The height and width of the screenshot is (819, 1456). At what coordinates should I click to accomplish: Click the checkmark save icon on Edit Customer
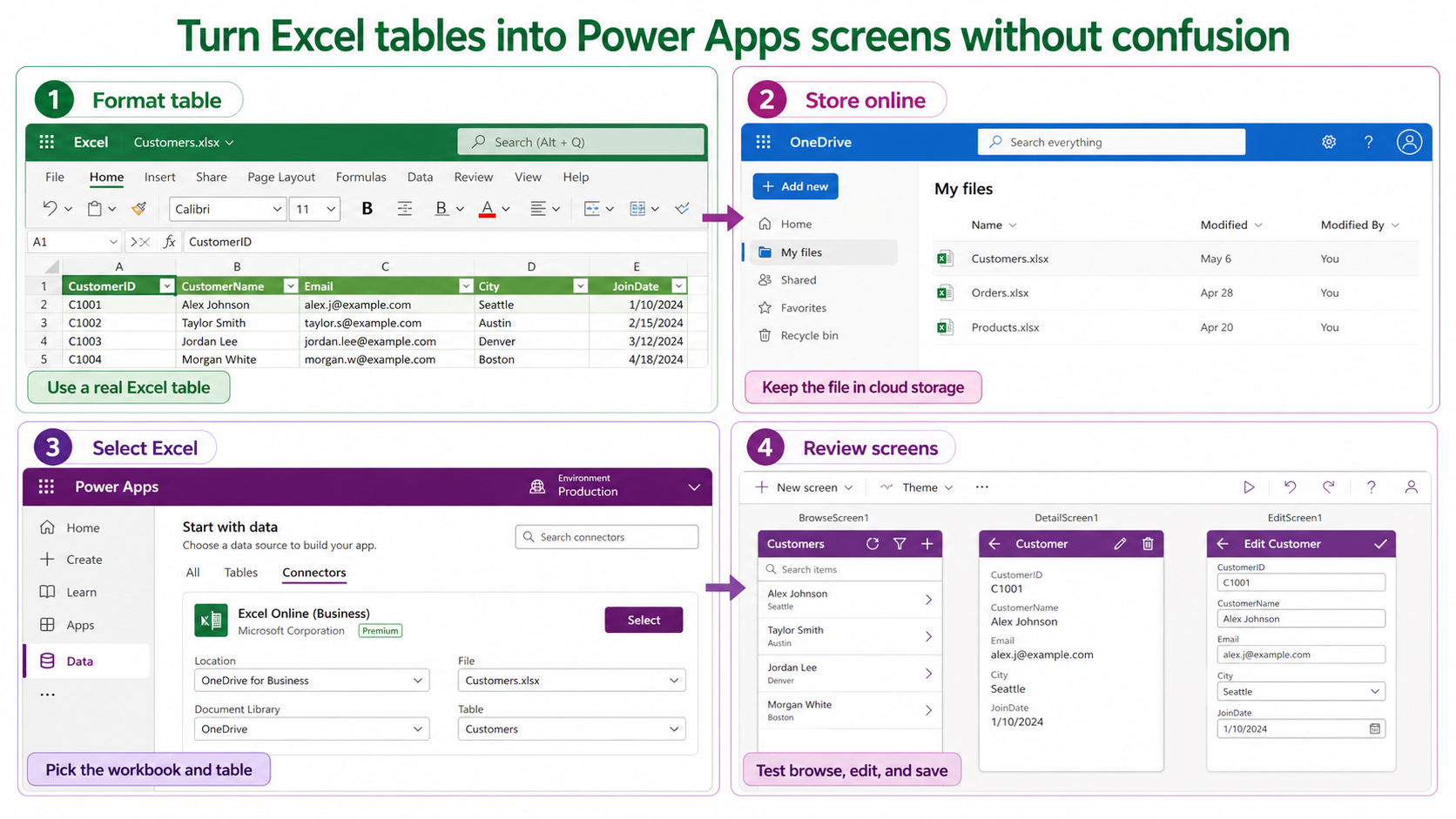coord(1380,544)
